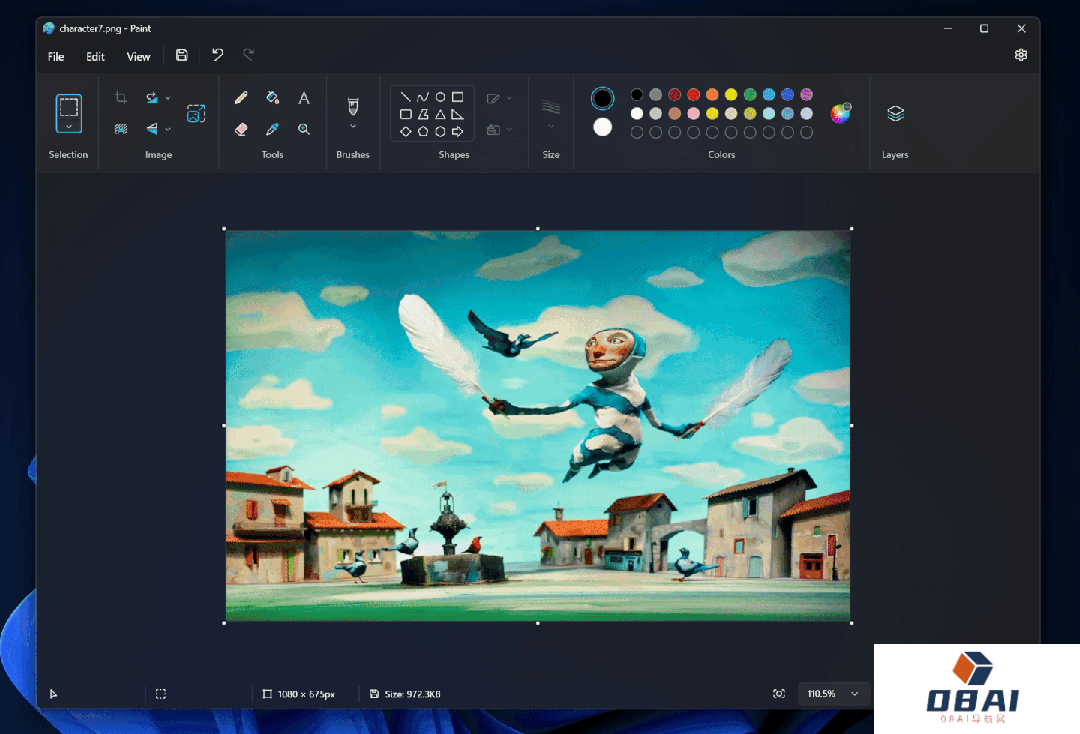Open Paint settings gear
The image size is (1080, 734).
1020,55
